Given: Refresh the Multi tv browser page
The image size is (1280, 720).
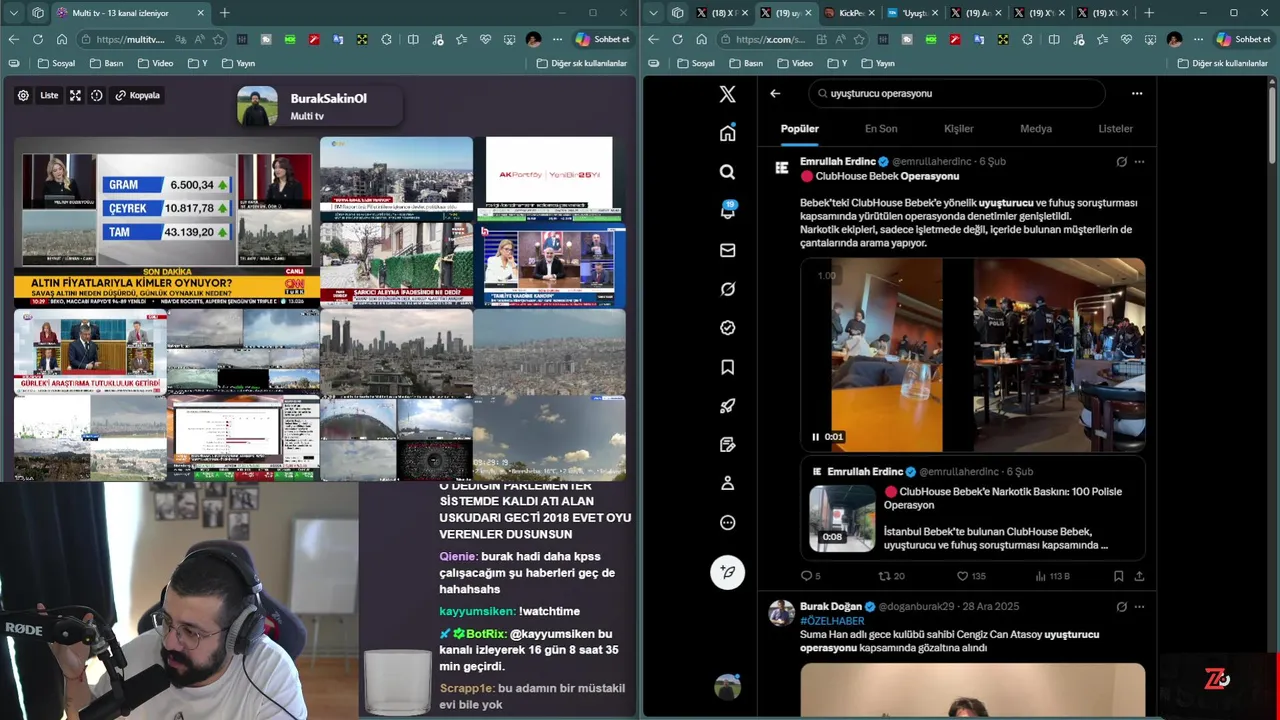Looking at the screenshot, I should click(x=37, y=39).
